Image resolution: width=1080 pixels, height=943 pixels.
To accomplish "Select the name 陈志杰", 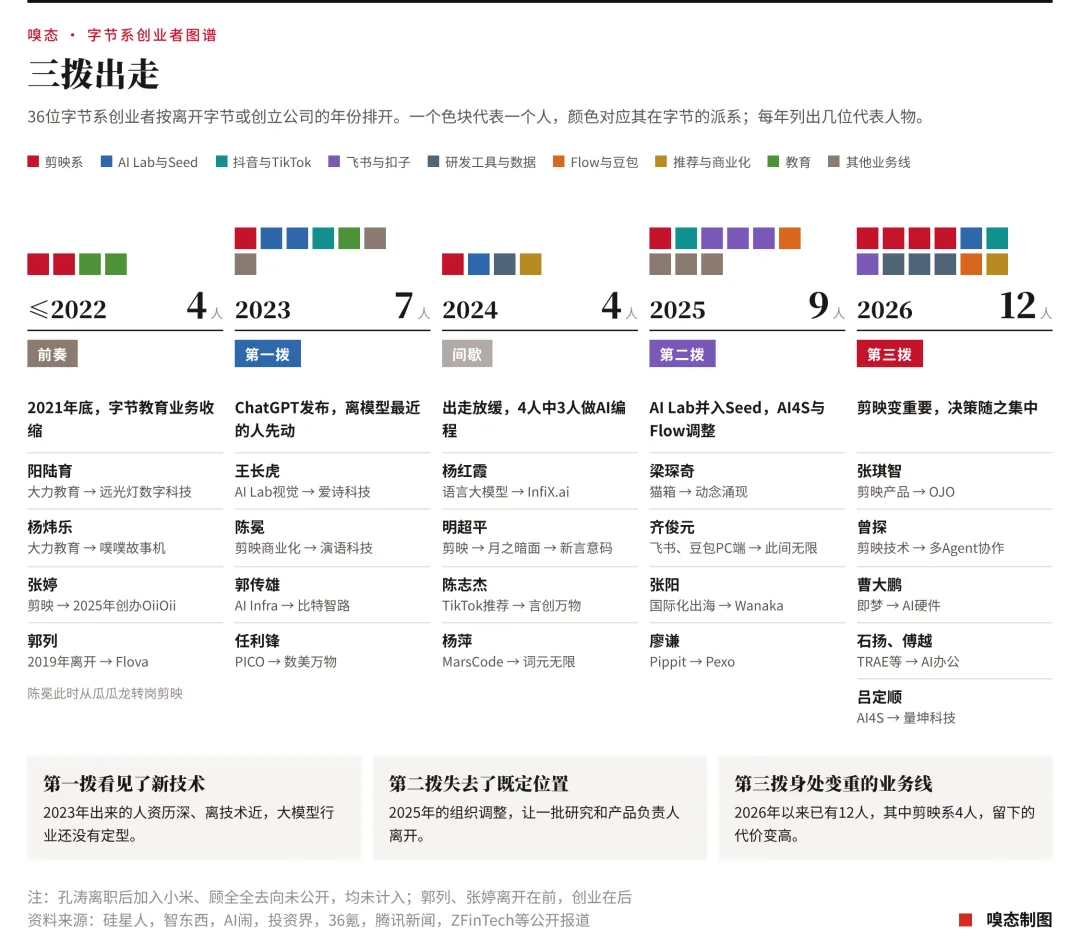I will 464,585.
